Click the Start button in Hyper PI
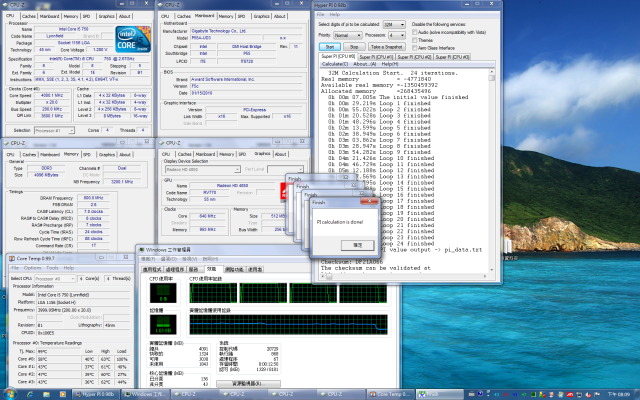 [330, 47]
